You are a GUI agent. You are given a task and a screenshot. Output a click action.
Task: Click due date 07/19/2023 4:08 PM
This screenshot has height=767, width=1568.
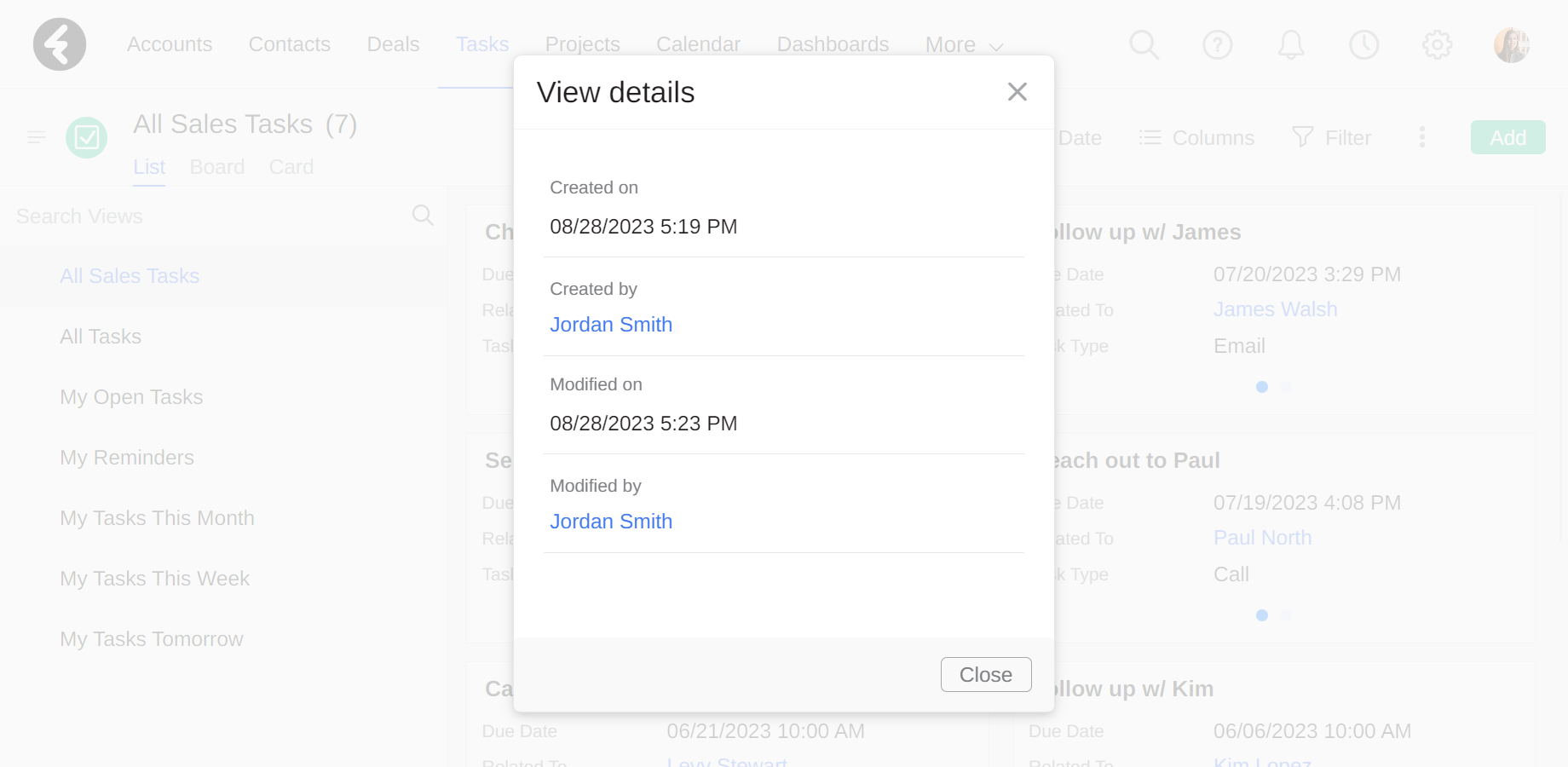[1307, 503]
